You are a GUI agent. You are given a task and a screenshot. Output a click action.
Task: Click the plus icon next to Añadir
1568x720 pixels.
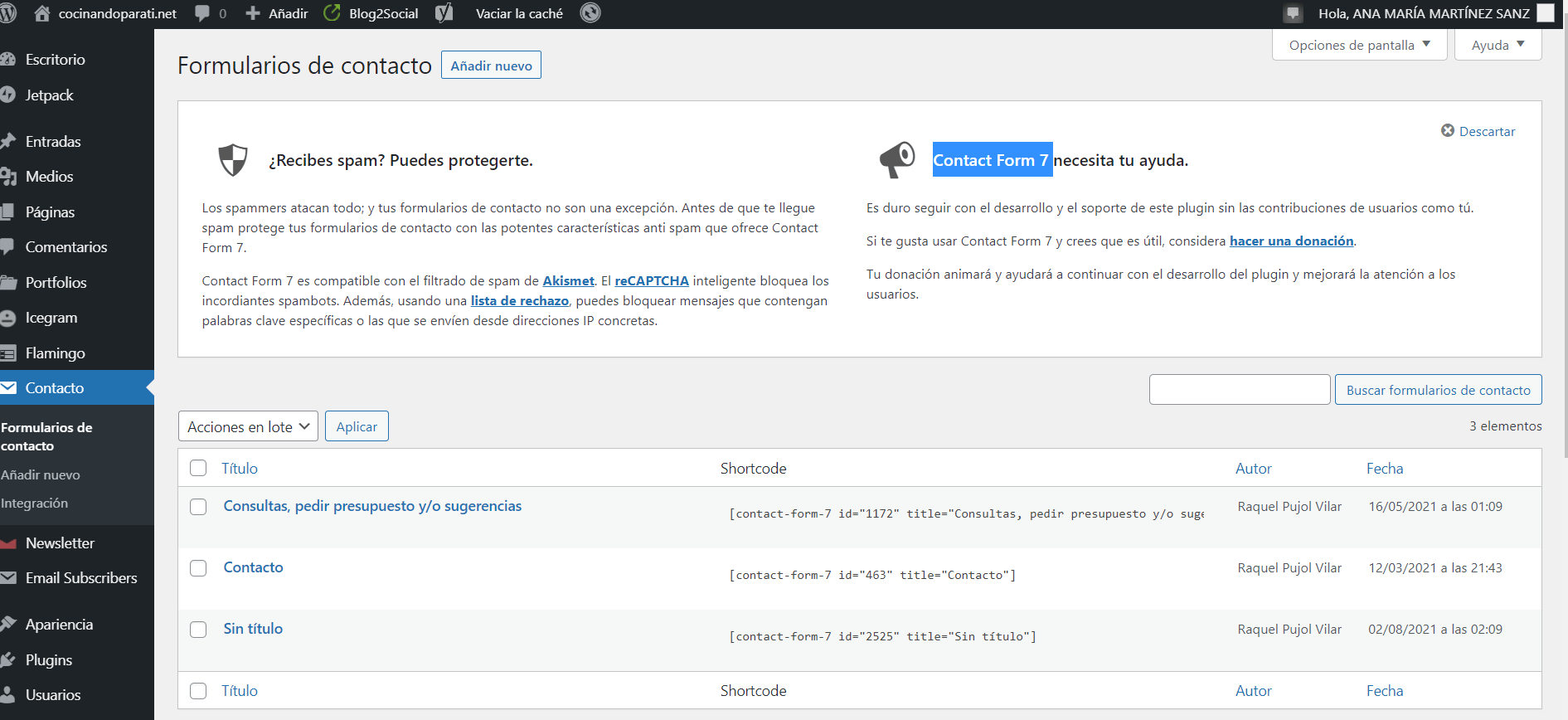coord(253,13)
